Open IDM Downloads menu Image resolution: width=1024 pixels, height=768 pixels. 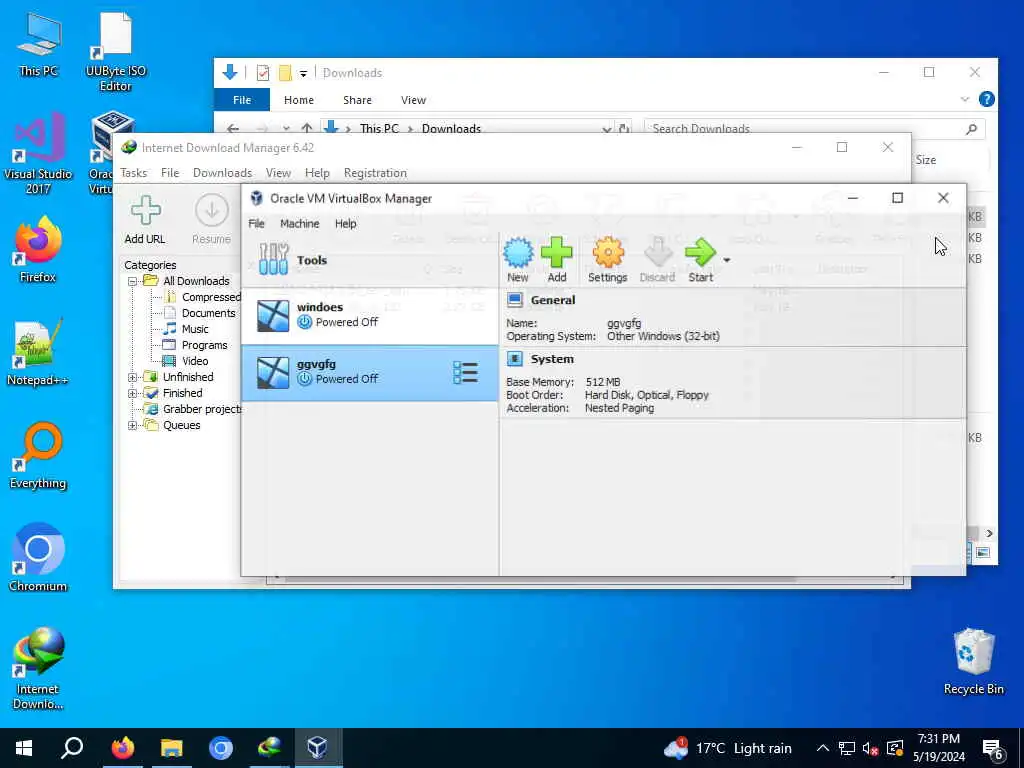222,173
